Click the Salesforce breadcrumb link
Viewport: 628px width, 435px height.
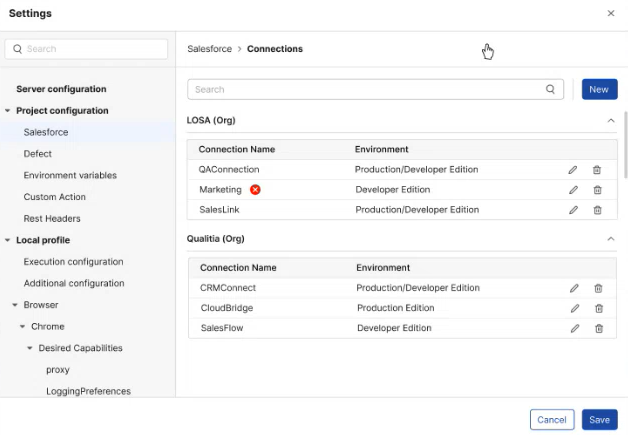tap(209, 49)
